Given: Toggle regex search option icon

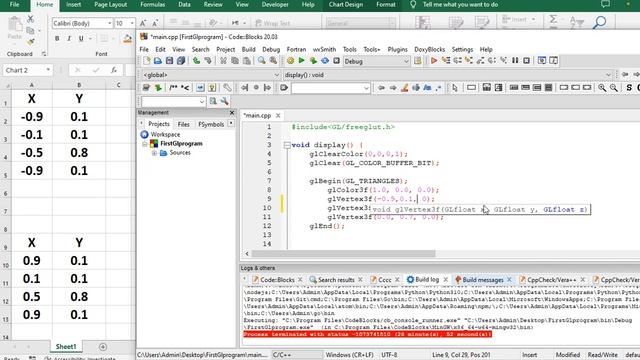Looking at the screenshot, I should click(438, 88).
